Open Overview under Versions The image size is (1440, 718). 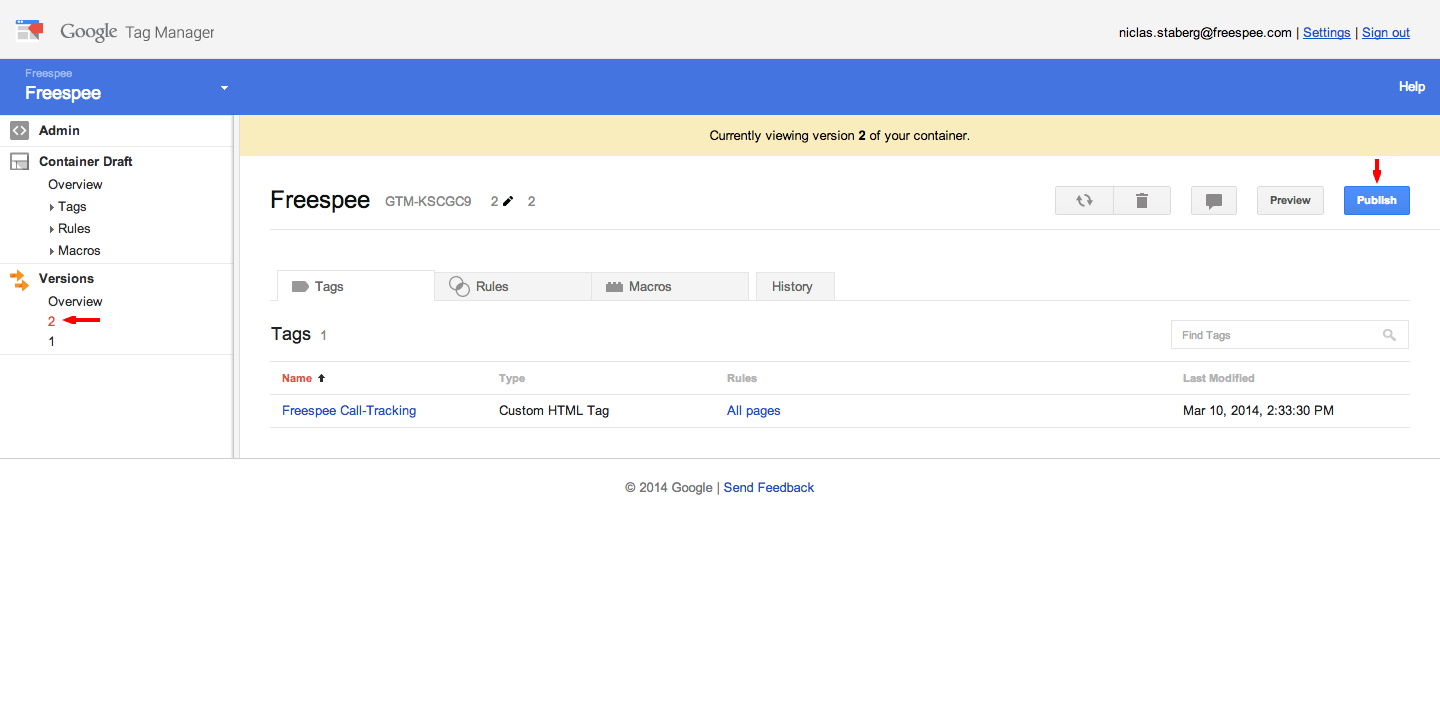coord(75,302)
